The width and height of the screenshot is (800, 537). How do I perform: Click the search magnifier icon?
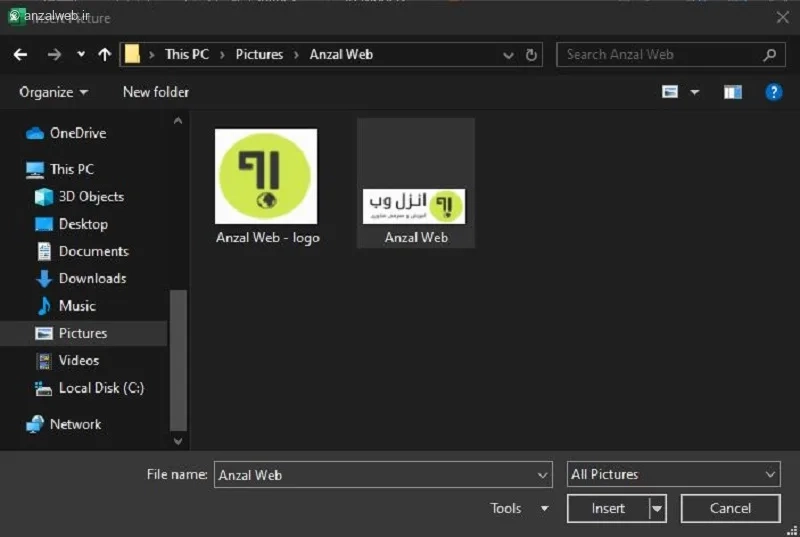click(x=769, y=55)
